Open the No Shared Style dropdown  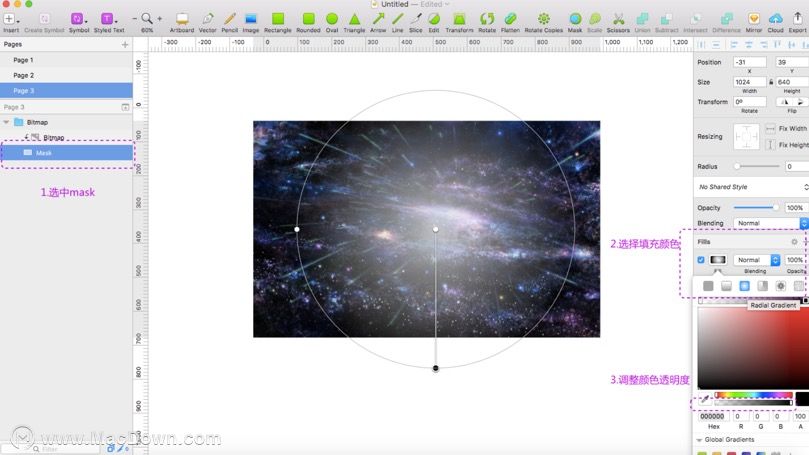click(751, 187)
